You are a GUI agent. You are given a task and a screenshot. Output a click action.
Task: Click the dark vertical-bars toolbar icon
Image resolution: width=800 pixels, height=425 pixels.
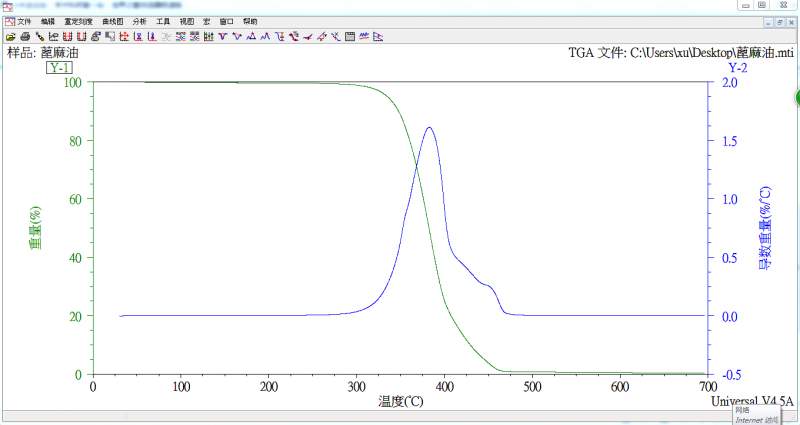[208, 37]
